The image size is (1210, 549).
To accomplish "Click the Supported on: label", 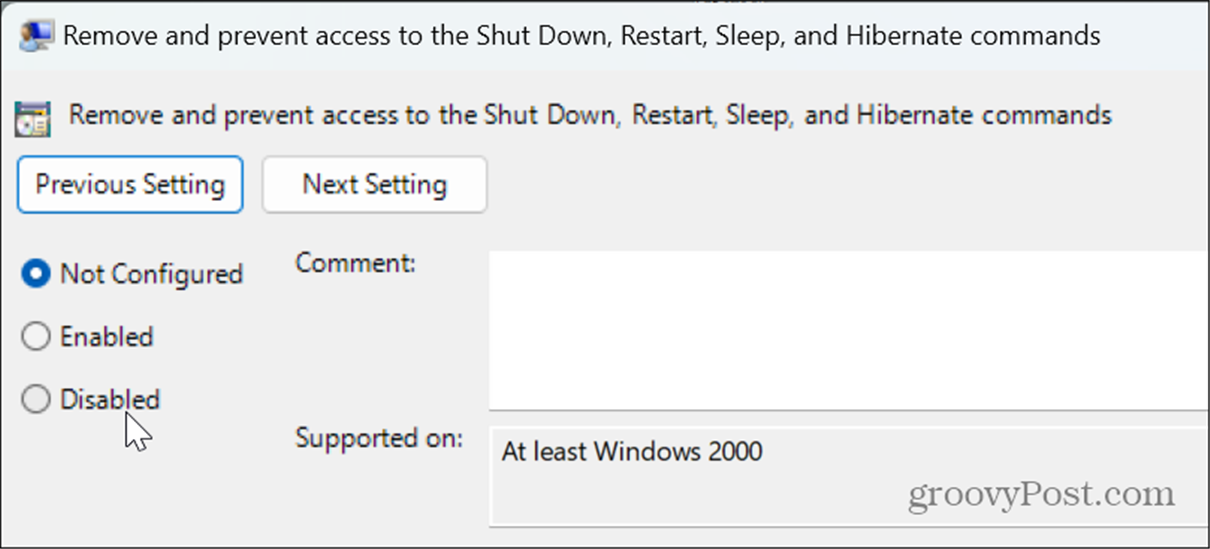I will (x=379, y=438).
